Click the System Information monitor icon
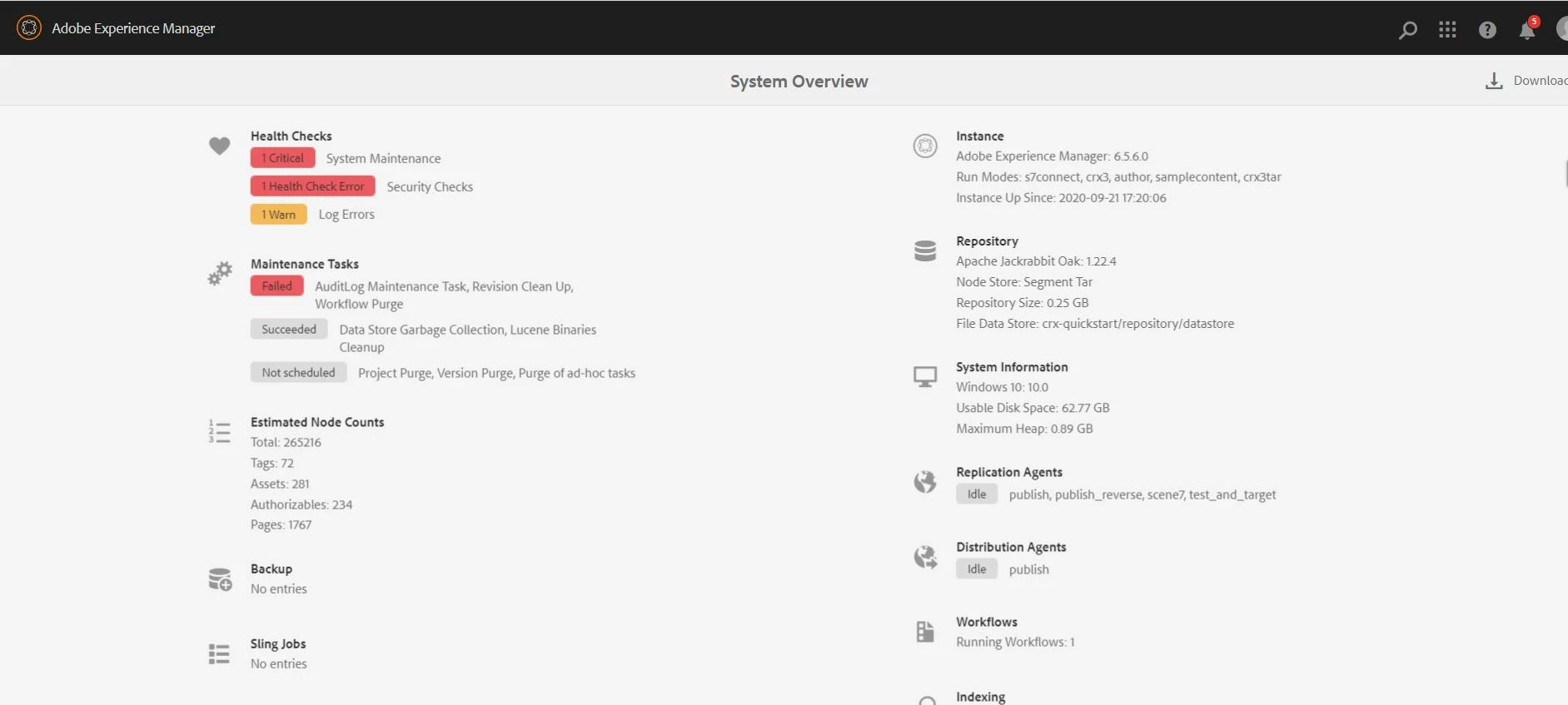 925,377
